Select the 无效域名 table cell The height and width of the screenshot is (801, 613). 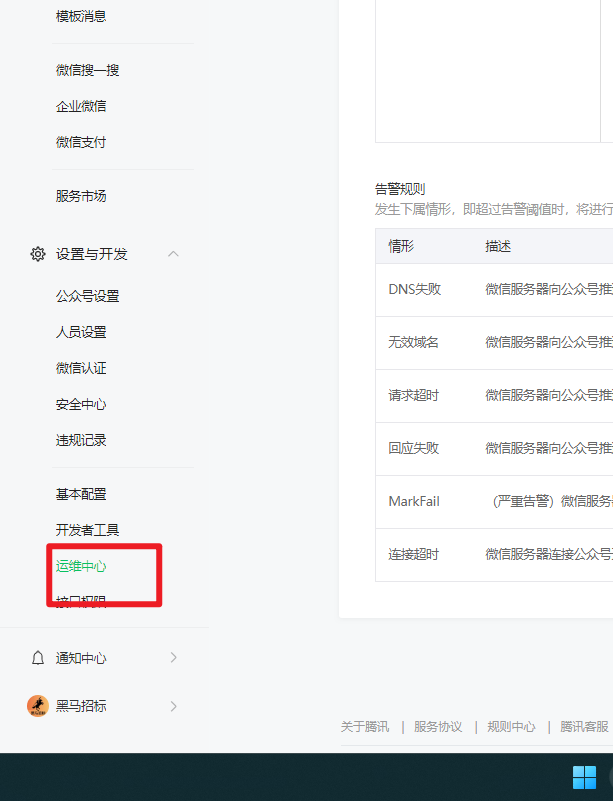click(413, 342)
